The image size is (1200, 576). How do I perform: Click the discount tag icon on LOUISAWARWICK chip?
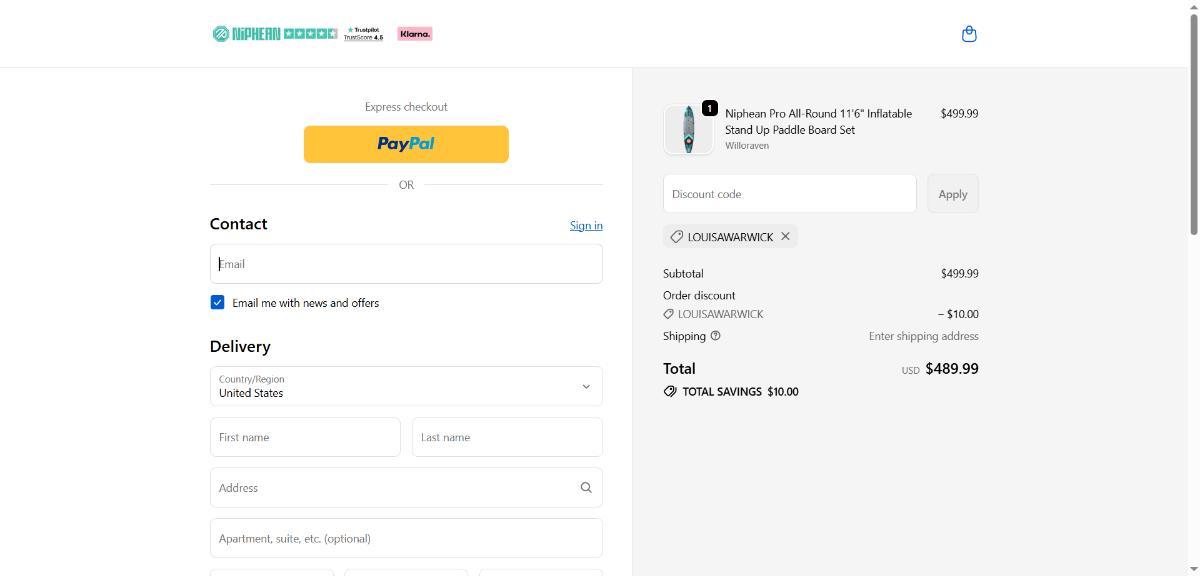pyautogui.click(x=677, y=237)
